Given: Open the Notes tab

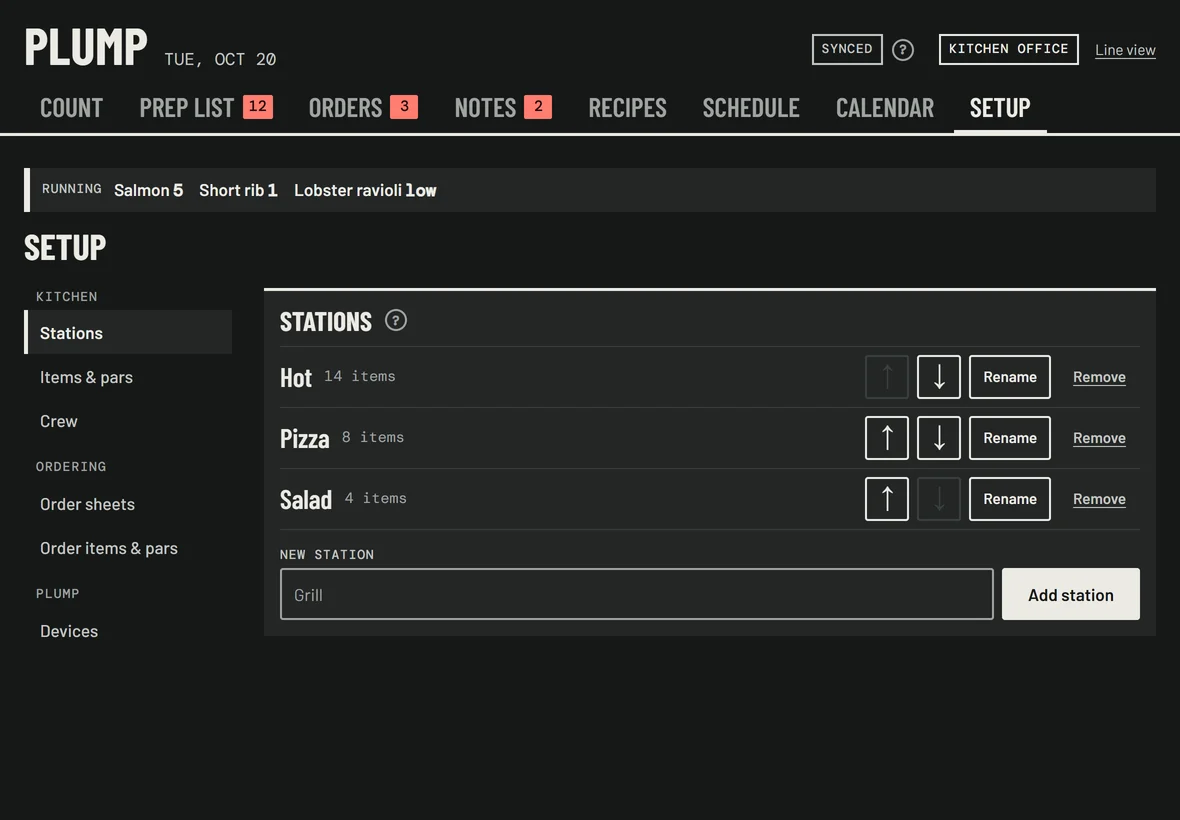Looking at the screenshot, I should point(503,108).
